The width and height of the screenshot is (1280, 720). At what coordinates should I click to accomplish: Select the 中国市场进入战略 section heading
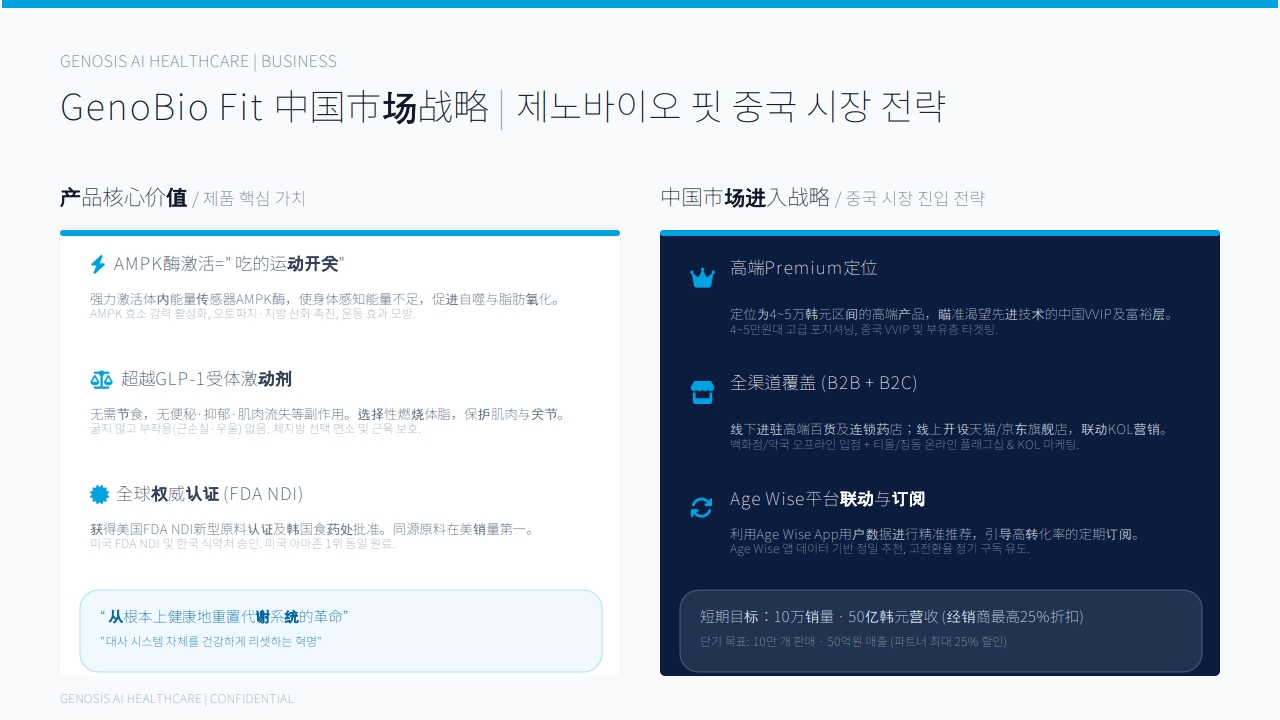click(x=745, y=198)
